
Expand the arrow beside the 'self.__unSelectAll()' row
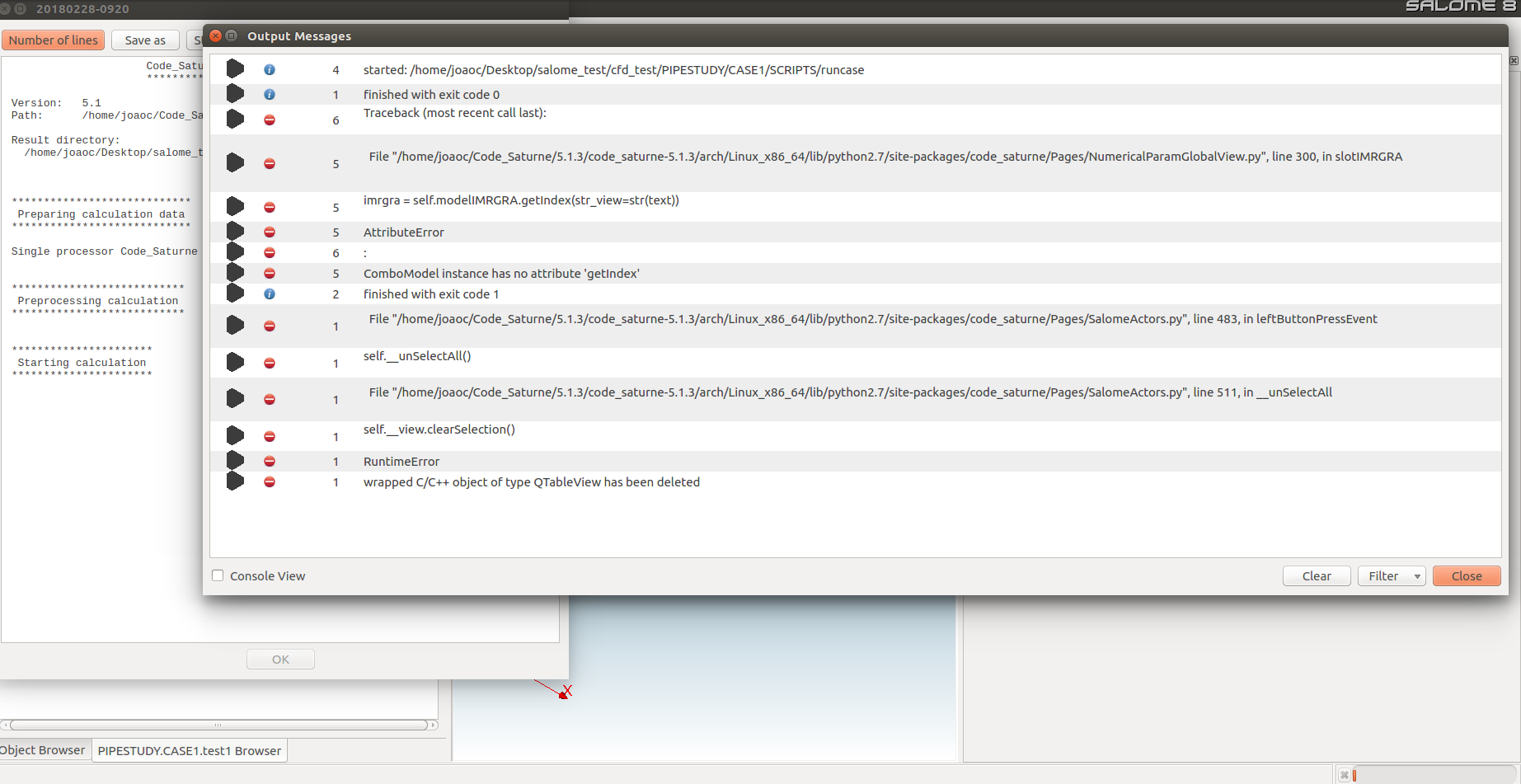tap(235, 363)
